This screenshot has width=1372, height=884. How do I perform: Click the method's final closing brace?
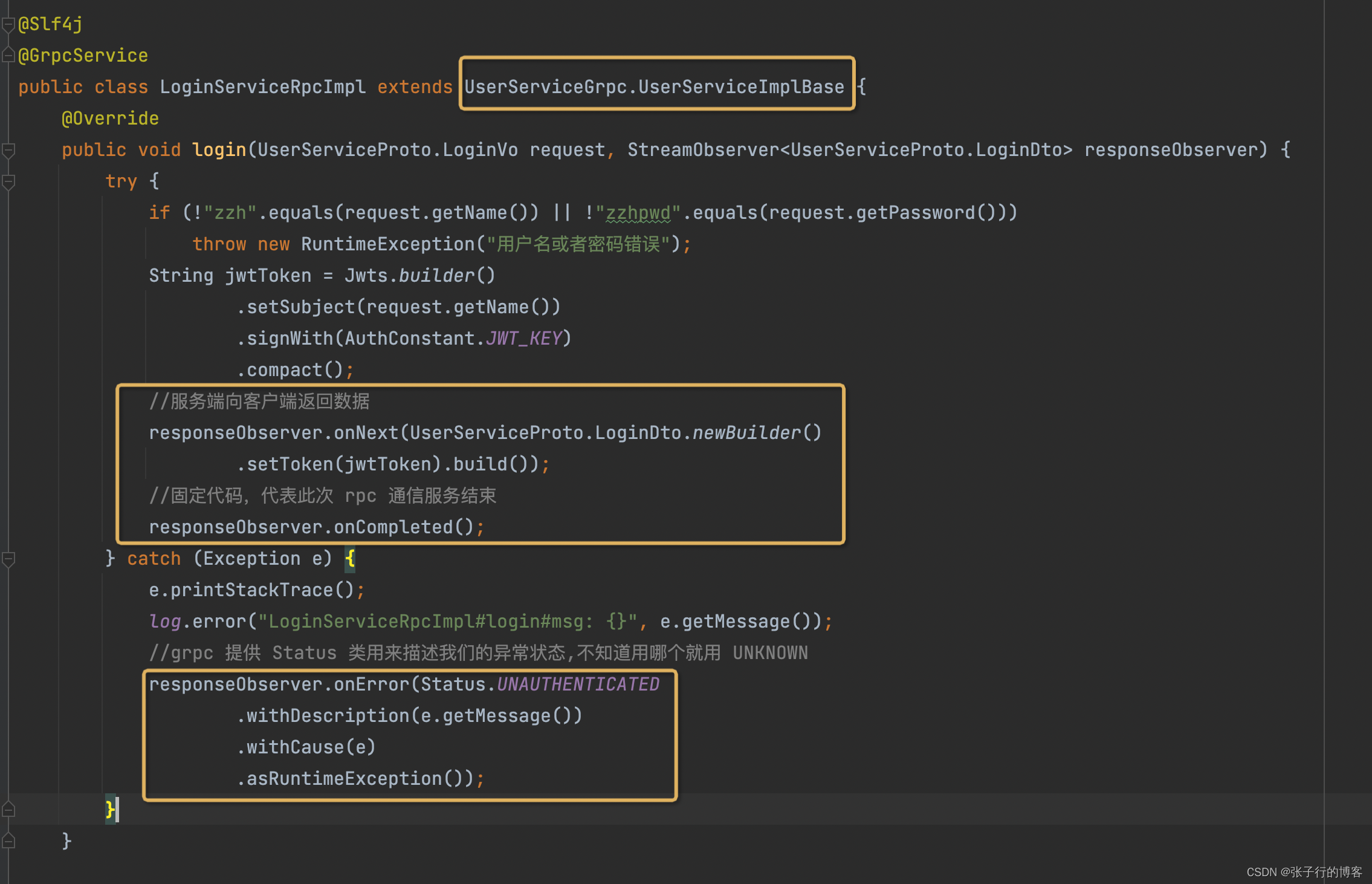tap(67, 840)
